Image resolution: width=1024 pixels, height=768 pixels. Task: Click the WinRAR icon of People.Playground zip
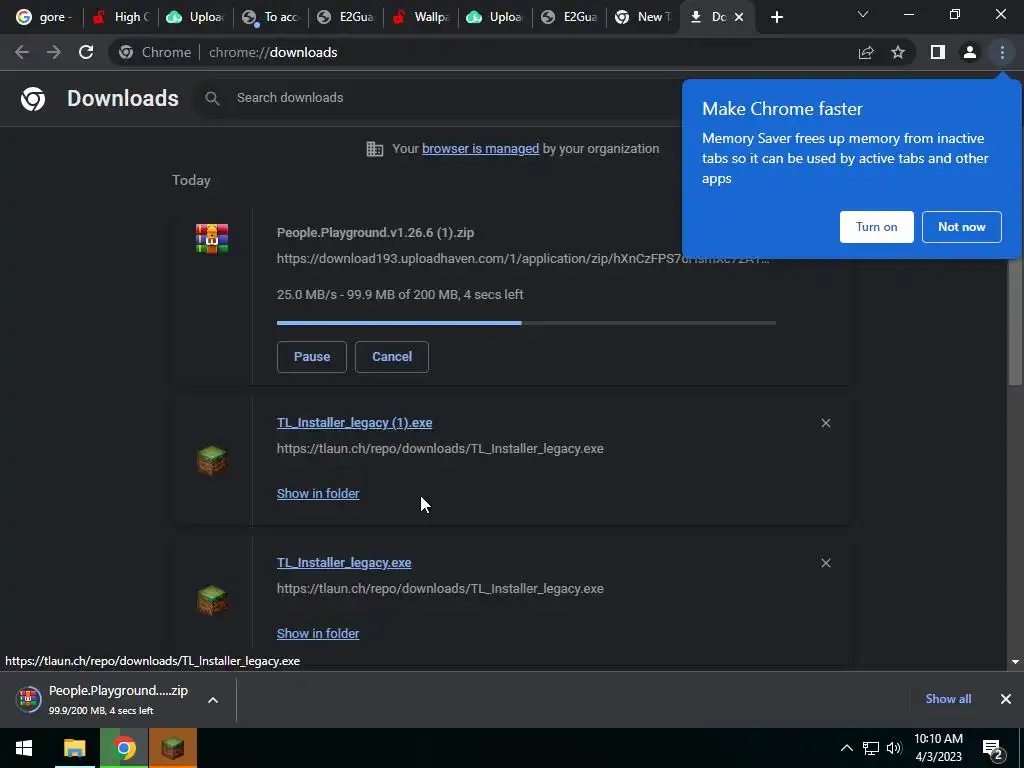pos(212,238)
